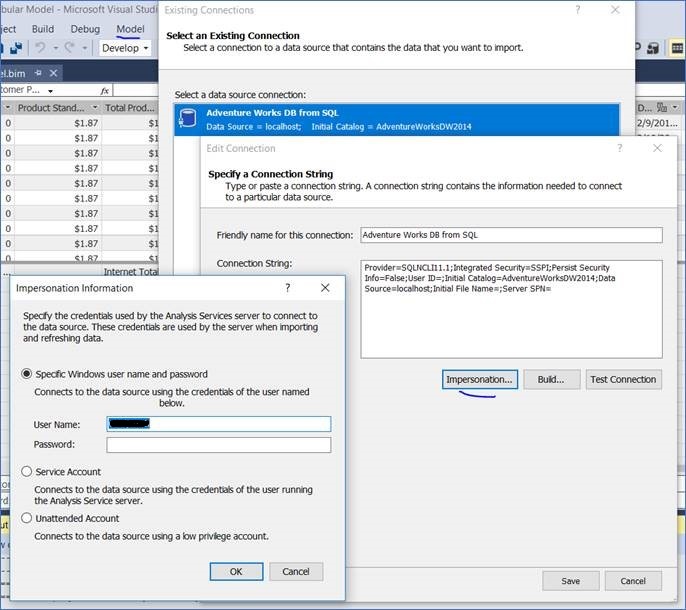Click Cancel in Impersonation Information
686x610 pixels.
coord(296,571)
